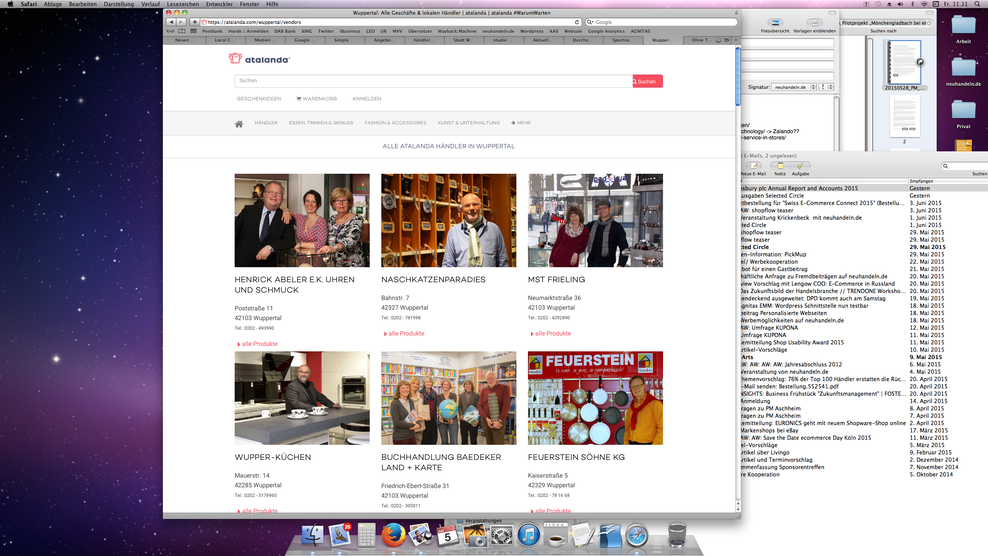Open System Preferences gear in Dock
The height and width of the screenshot is (556, 988).
click(502, 535)
